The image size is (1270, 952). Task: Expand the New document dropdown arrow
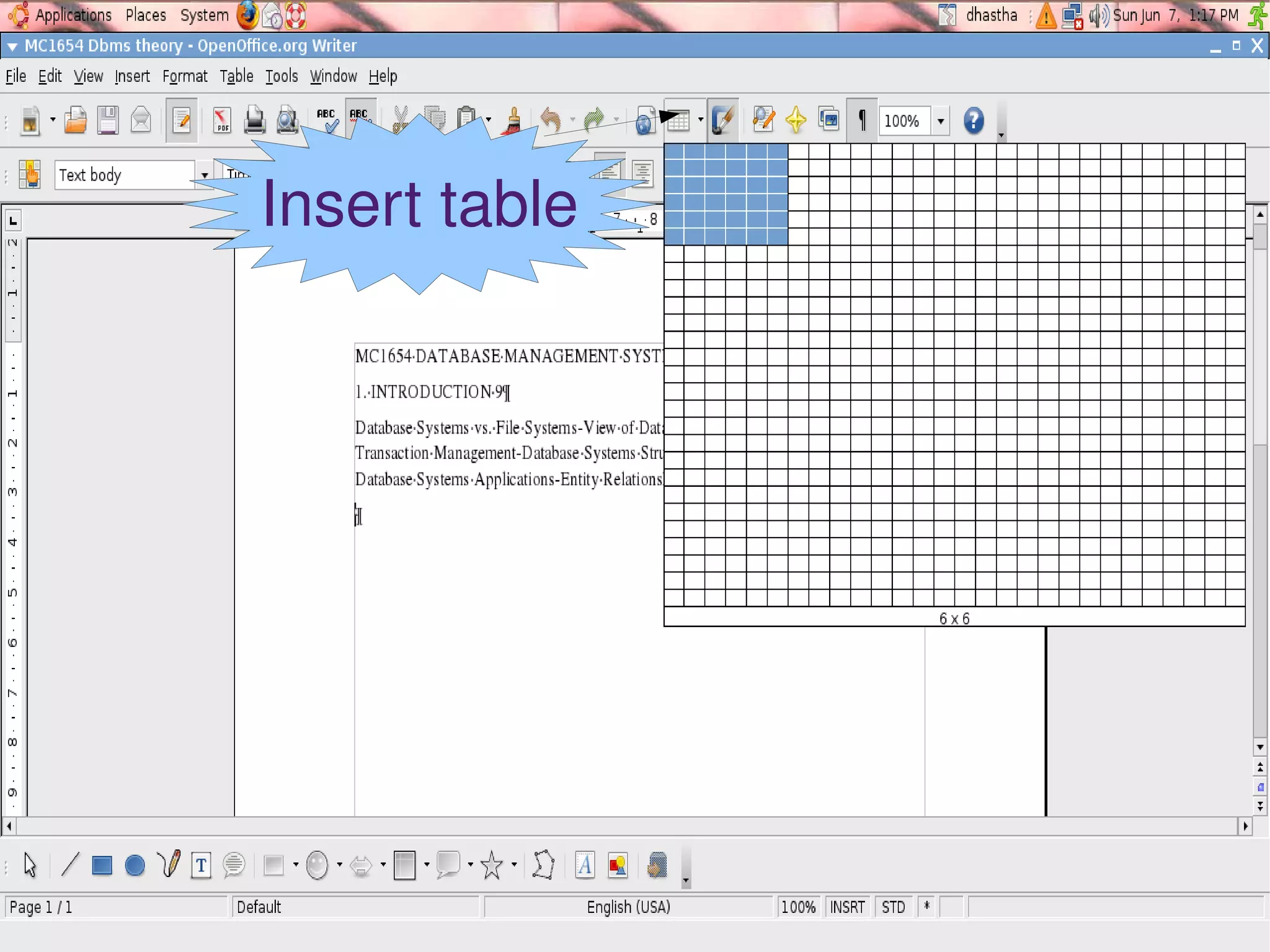click(52, 120)
